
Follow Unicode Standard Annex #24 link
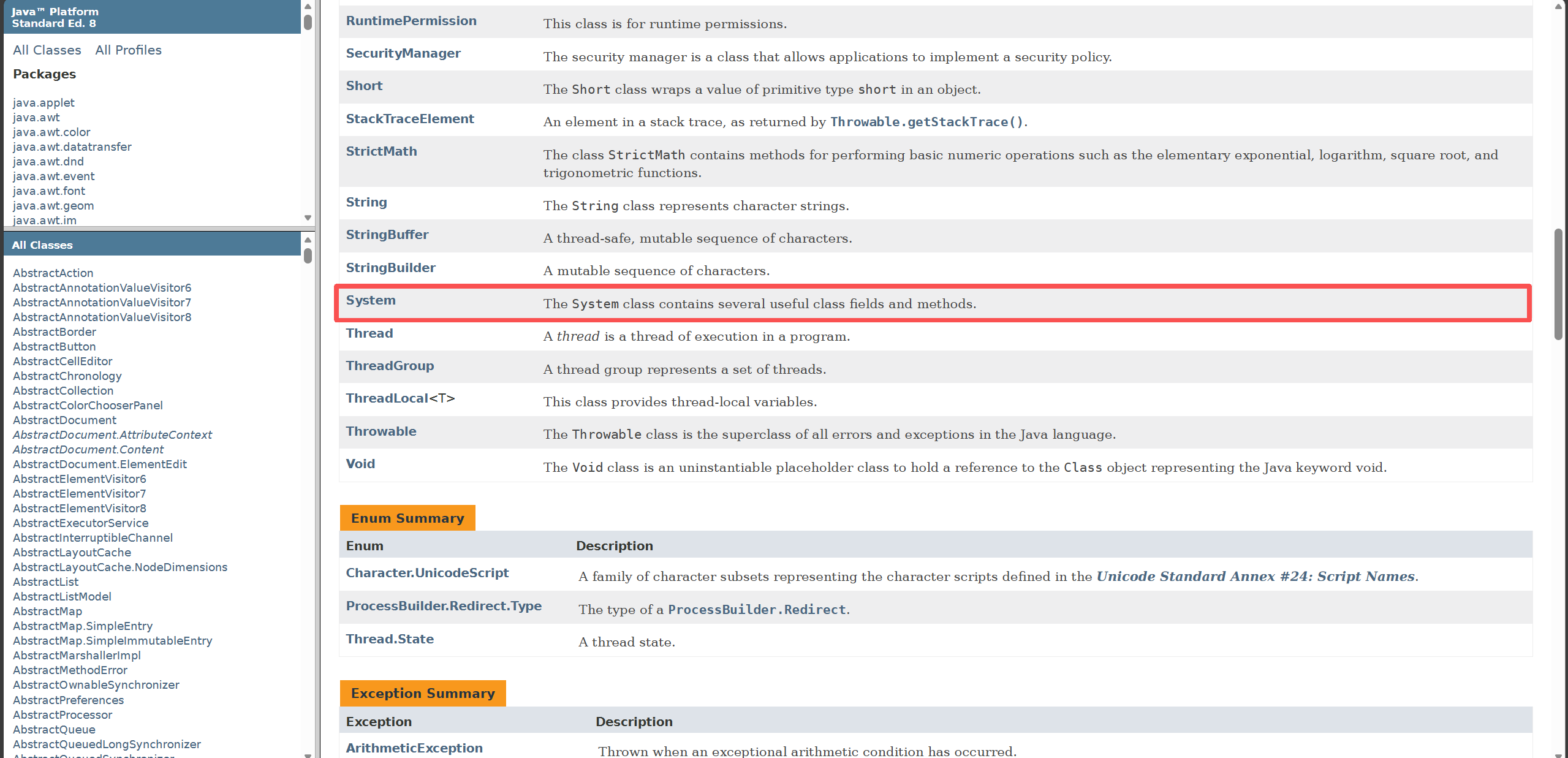(1256, 577)
